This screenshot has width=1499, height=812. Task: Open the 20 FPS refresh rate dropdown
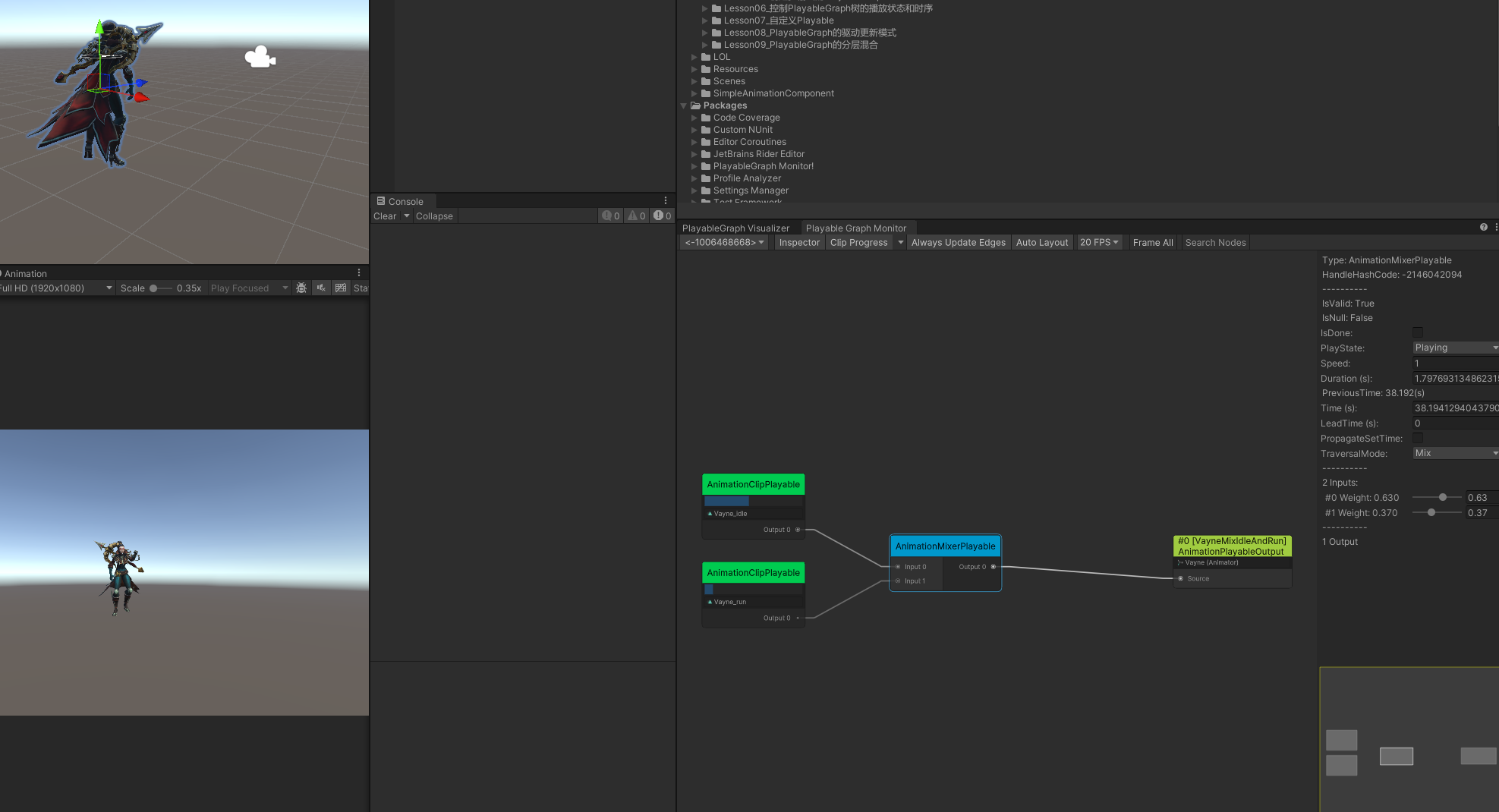[x=1098, y=243]
